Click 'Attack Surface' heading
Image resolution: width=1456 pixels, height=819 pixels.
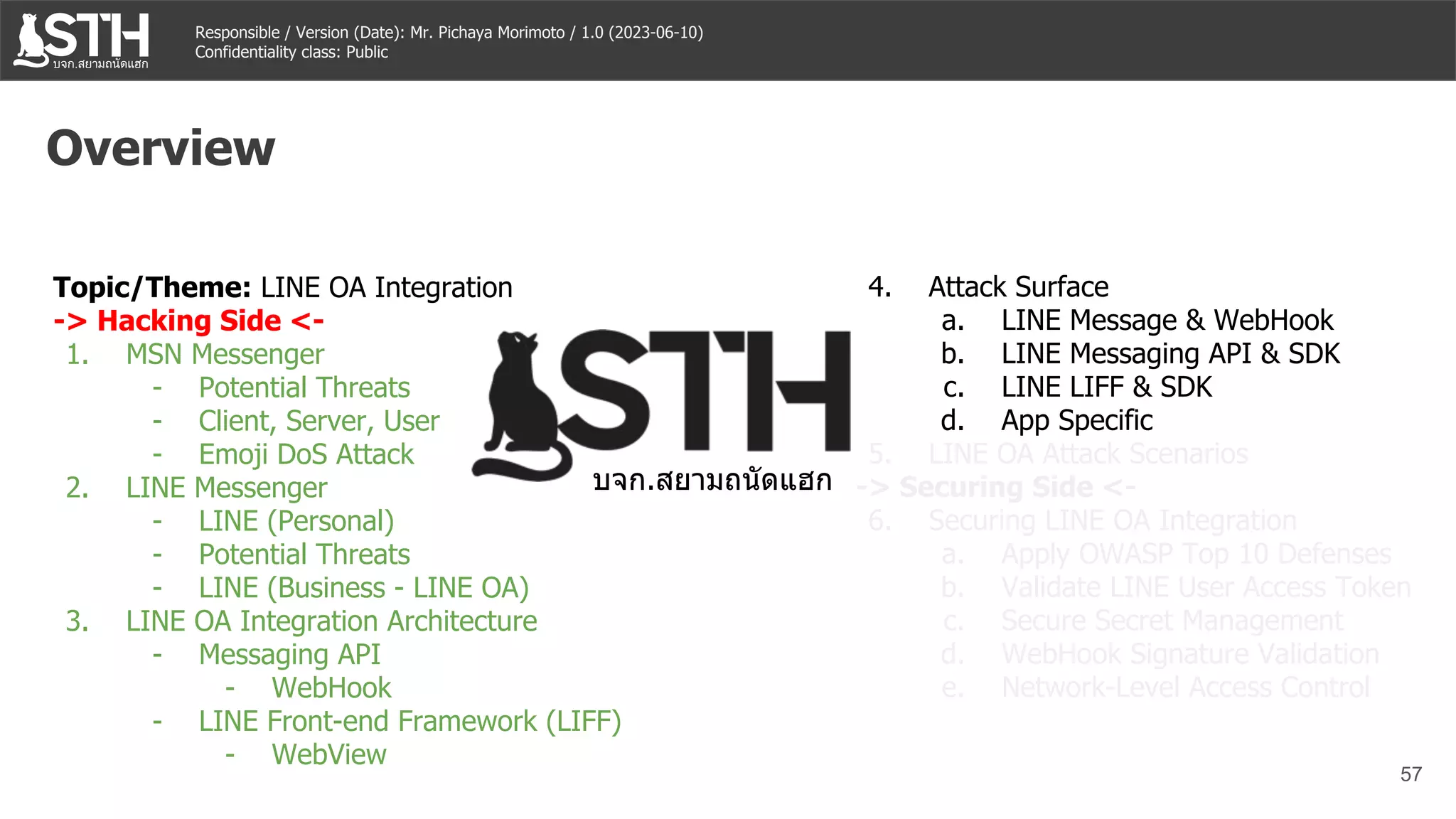(1018, 287)
